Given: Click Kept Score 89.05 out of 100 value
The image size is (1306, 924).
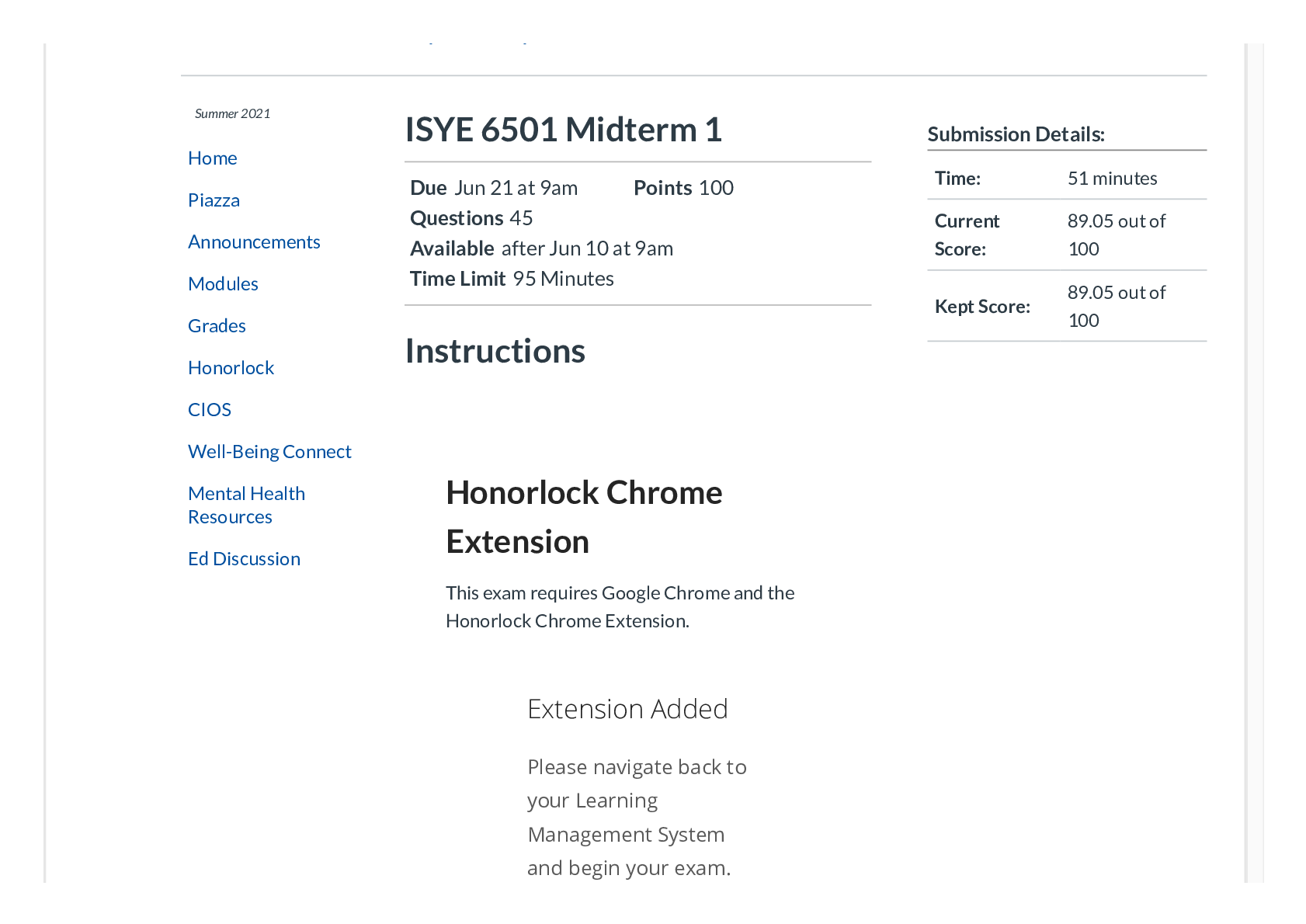Looking at the screenshot, I should (x=1117, y=306).
